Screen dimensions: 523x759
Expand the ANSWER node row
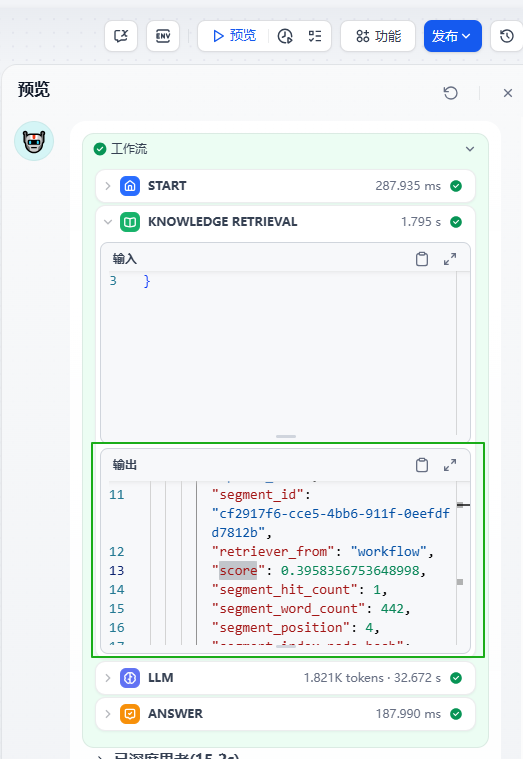(285, 713)
